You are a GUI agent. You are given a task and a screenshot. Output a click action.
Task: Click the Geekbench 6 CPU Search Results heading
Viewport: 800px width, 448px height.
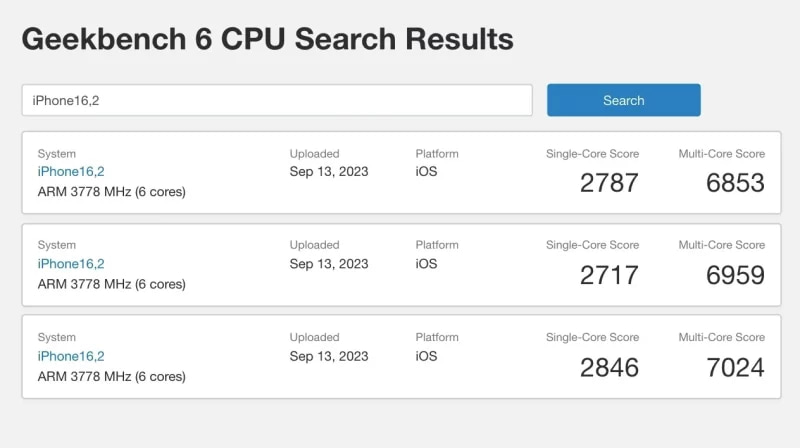pos(267,39)
